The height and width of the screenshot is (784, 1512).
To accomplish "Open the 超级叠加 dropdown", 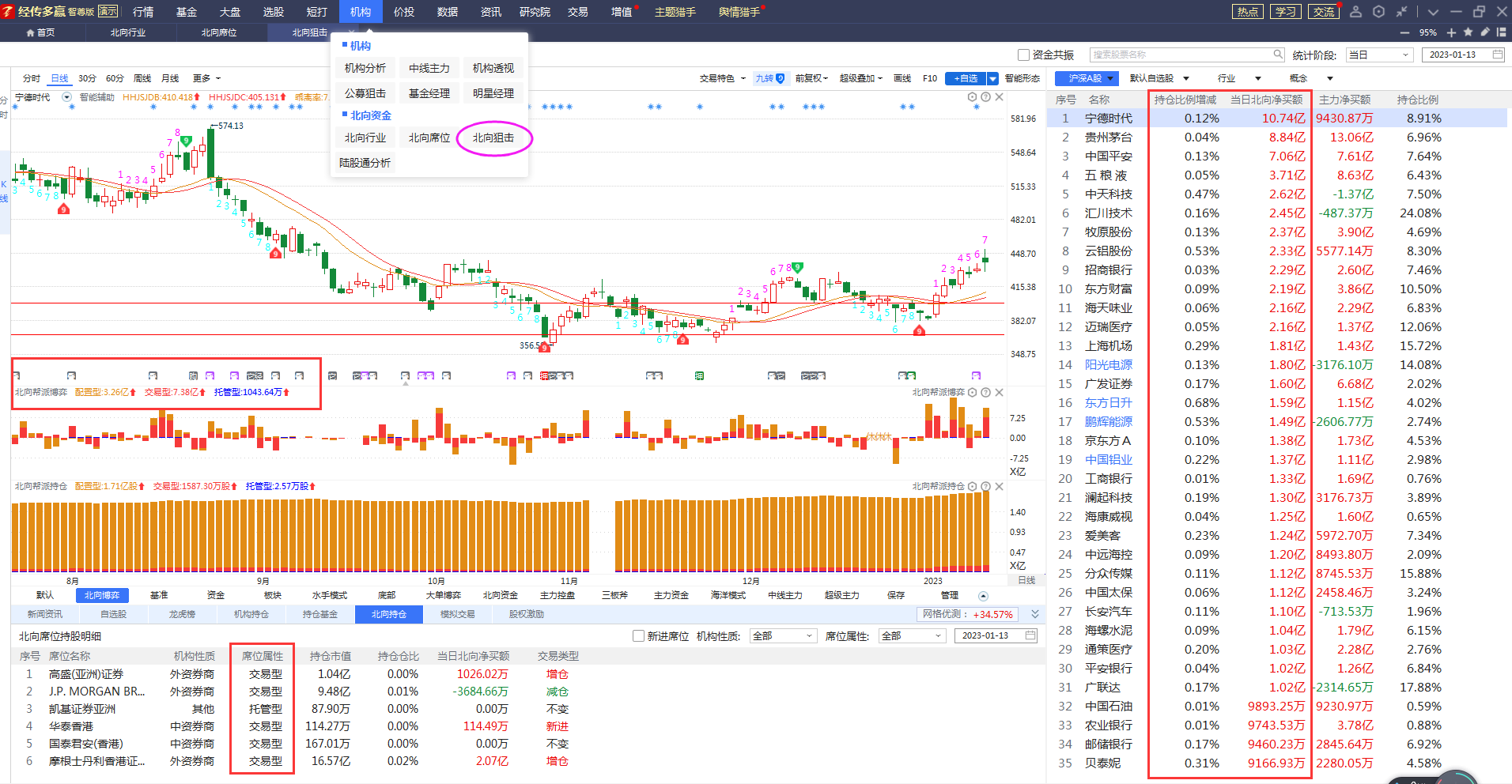I will [x=861, y=78].
